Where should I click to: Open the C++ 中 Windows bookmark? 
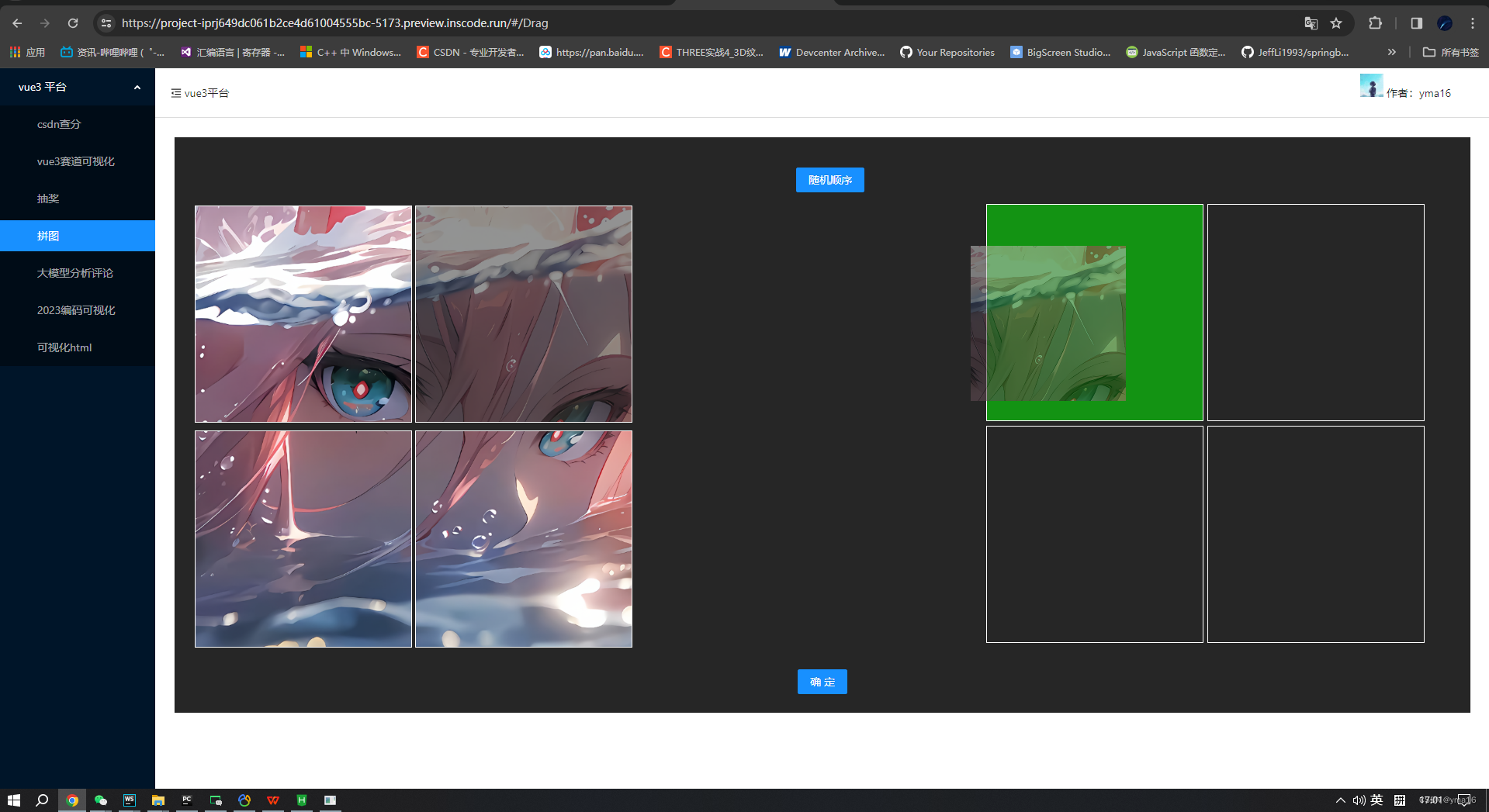tap(351, 52)
